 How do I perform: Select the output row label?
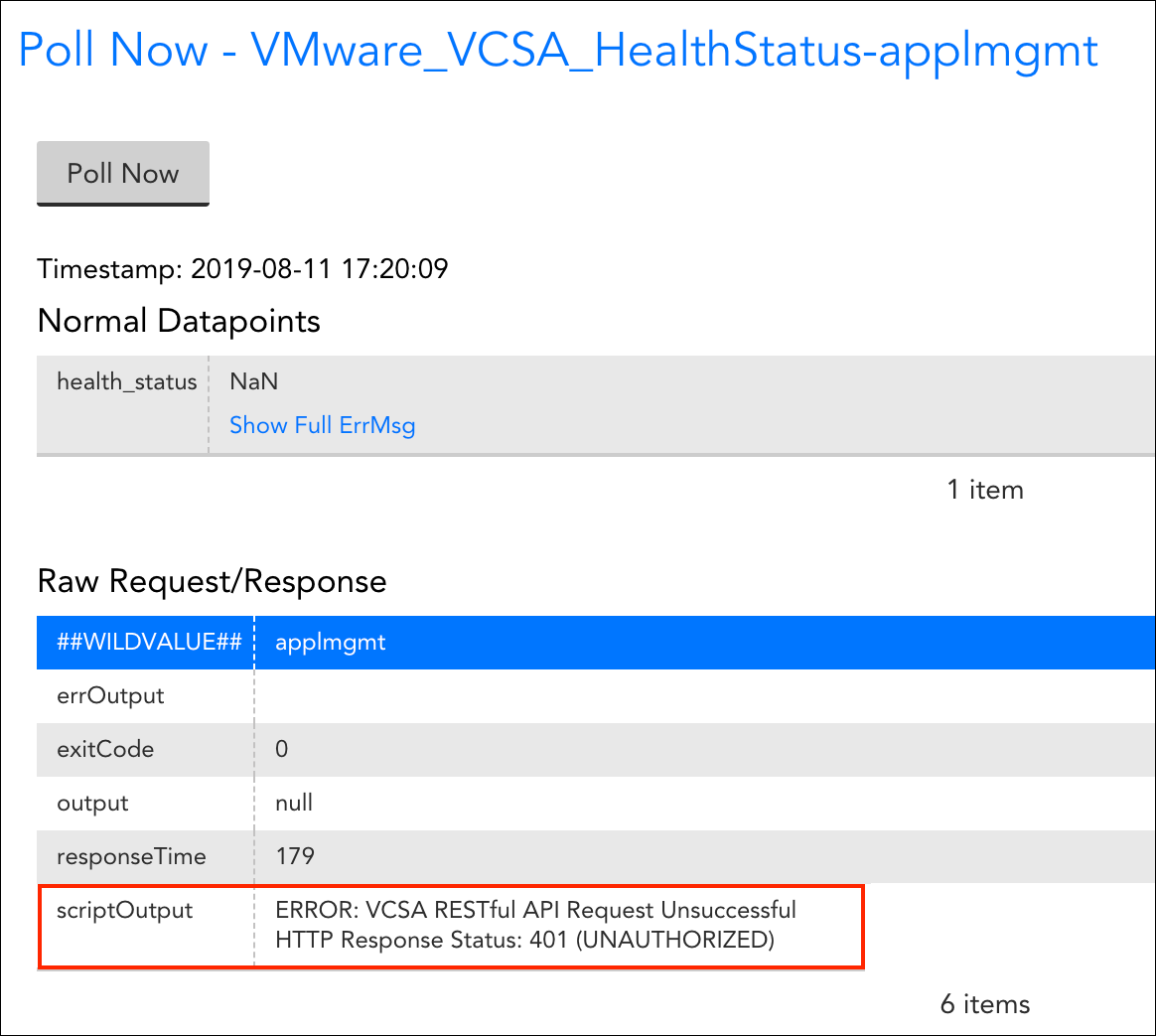click(x=92, y=804)
